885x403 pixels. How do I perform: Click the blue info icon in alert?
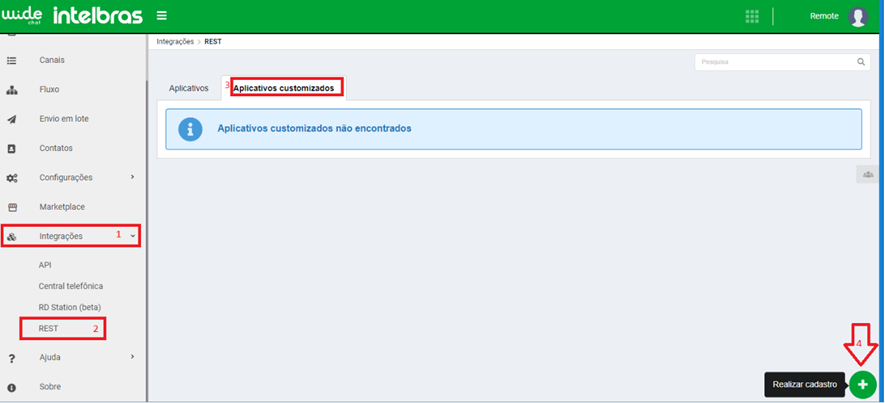coord(190,129)
